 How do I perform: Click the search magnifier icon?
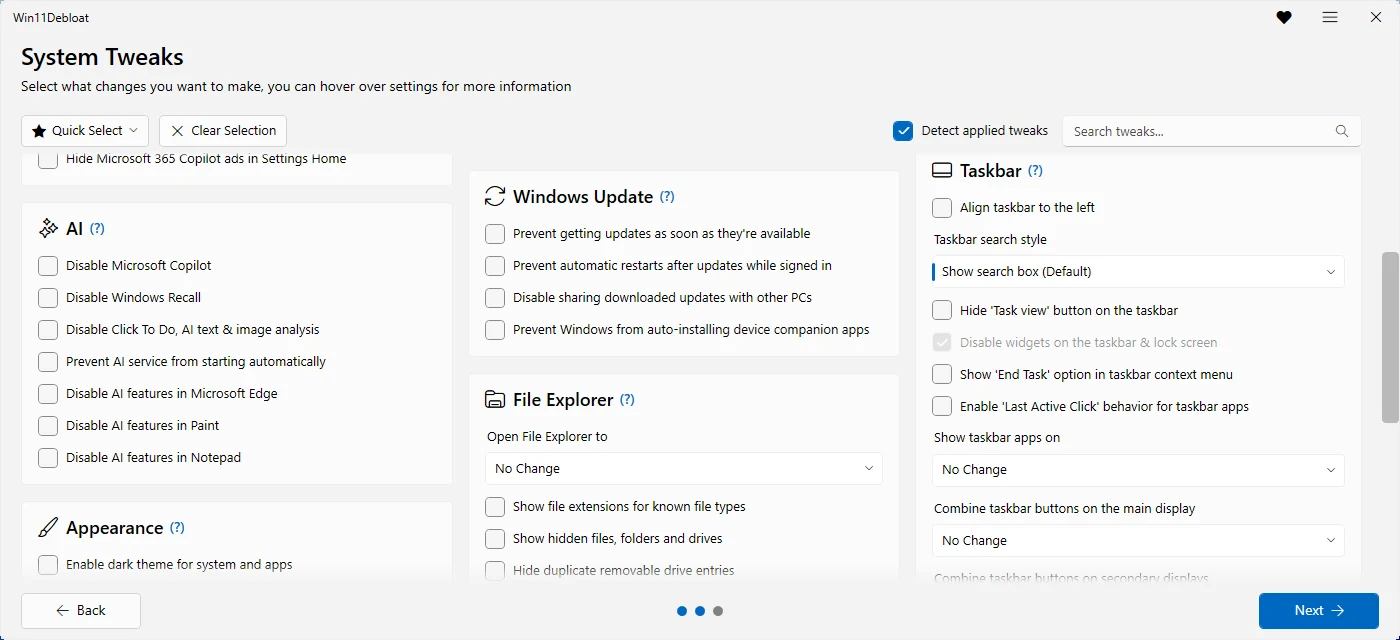[1342, 131]
